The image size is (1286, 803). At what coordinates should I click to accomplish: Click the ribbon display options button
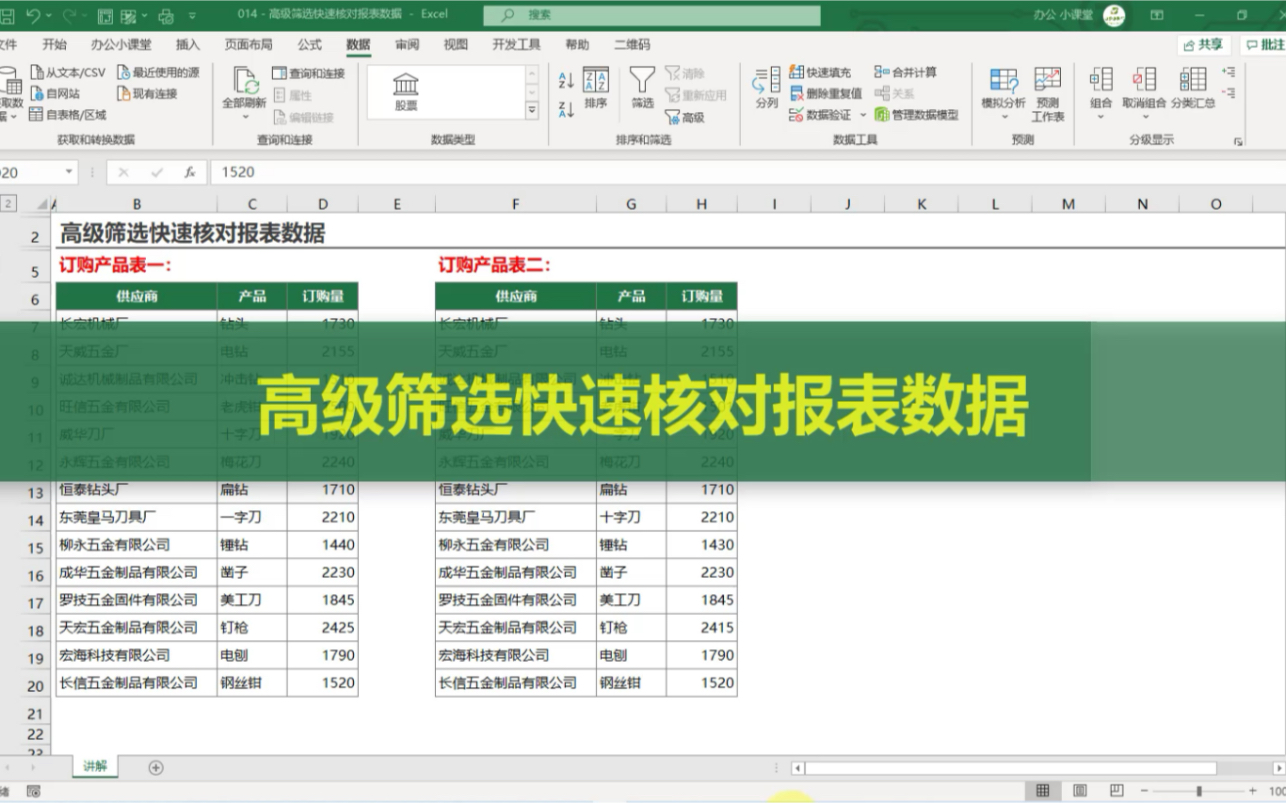(x=1157, y=16)
